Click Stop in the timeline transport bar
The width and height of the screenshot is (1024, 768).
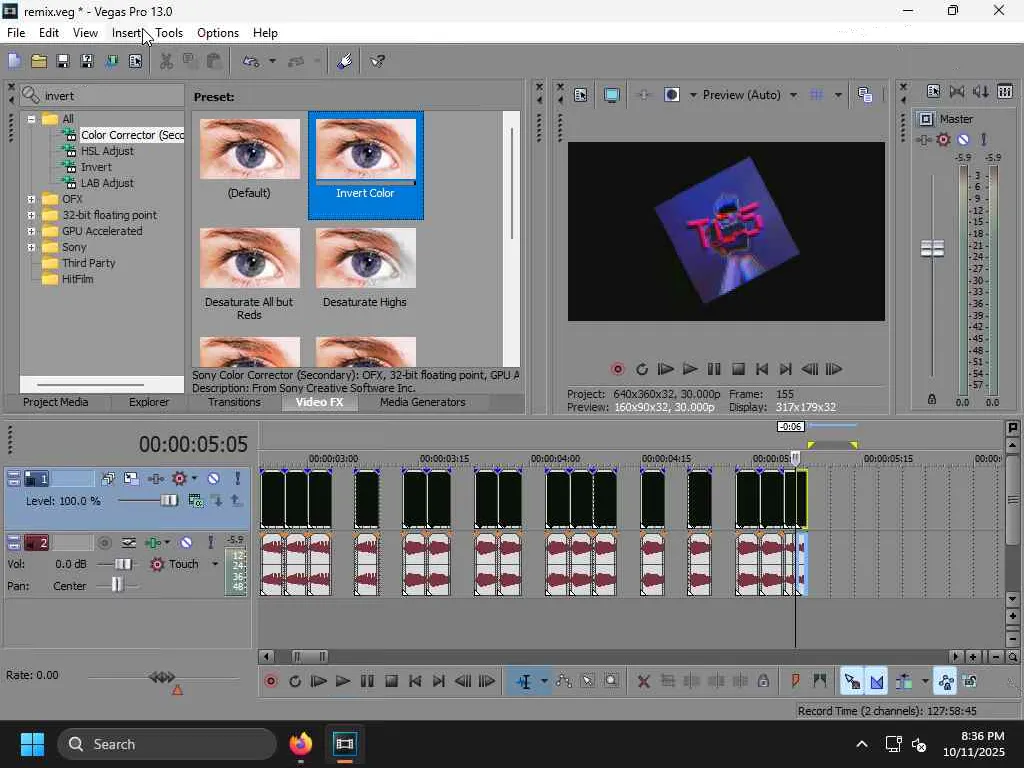[391, 682]
